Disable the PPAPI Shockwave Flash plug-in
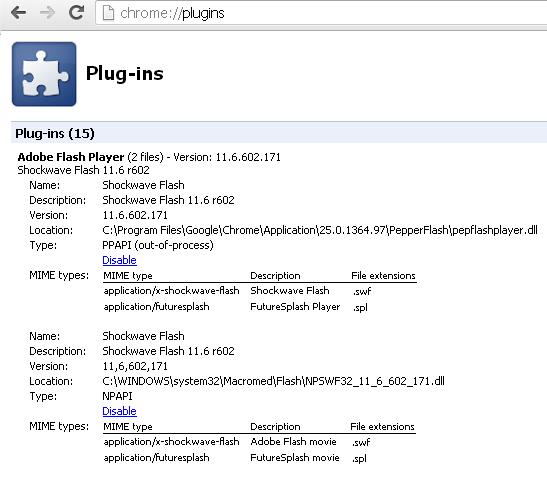547x479 pixels. pyautogui.click(x=119, y=260)
